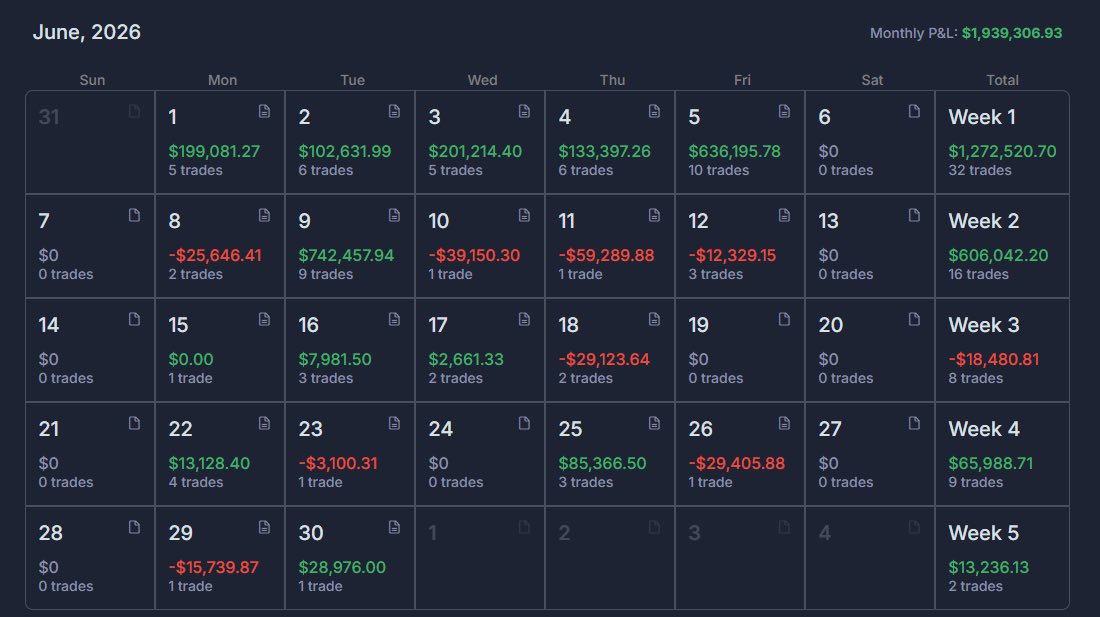Image resolution: width=1100 pixels, height=617 pixels.
Task: Select the $742,457.94 profit on June 9
Action: pos(346,255)
